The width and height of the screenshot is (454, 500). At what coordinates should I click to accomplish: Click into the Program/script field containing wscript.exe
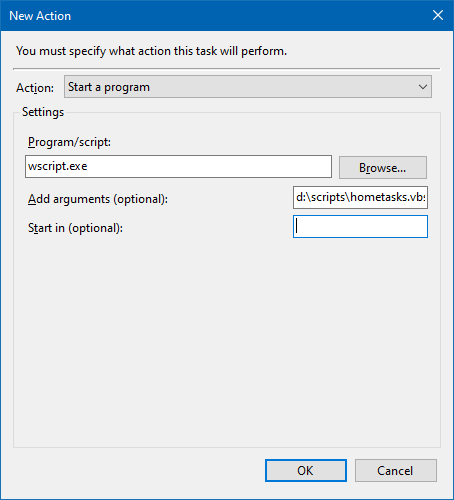click(x=178, y=166)
